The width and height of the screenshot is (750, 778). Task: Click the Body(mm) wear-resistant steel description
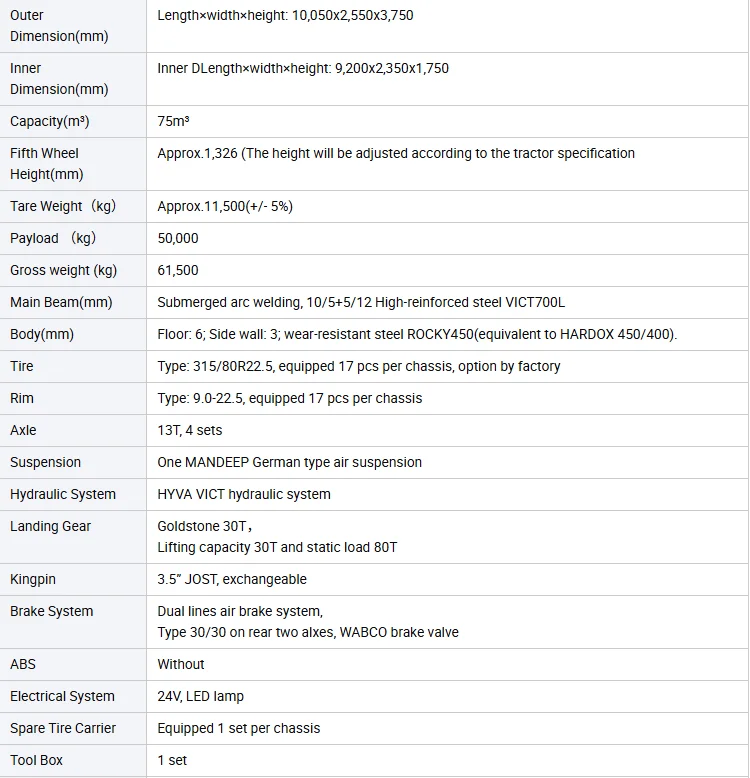coord(417,334)
